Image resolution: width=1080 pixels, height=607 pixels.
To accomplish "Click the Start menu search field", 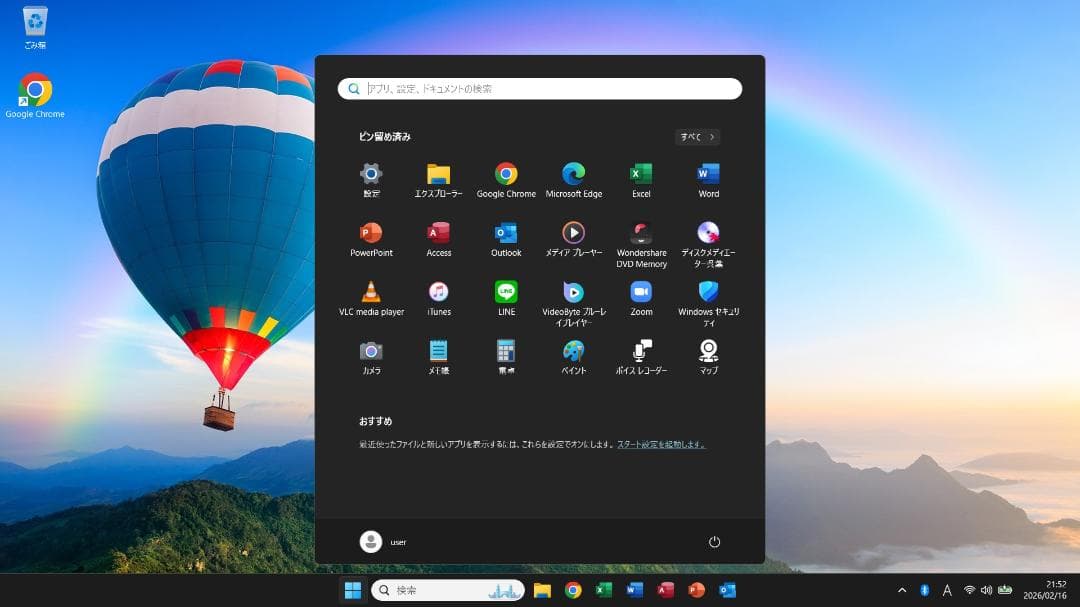I will click(x=540, y=89).
